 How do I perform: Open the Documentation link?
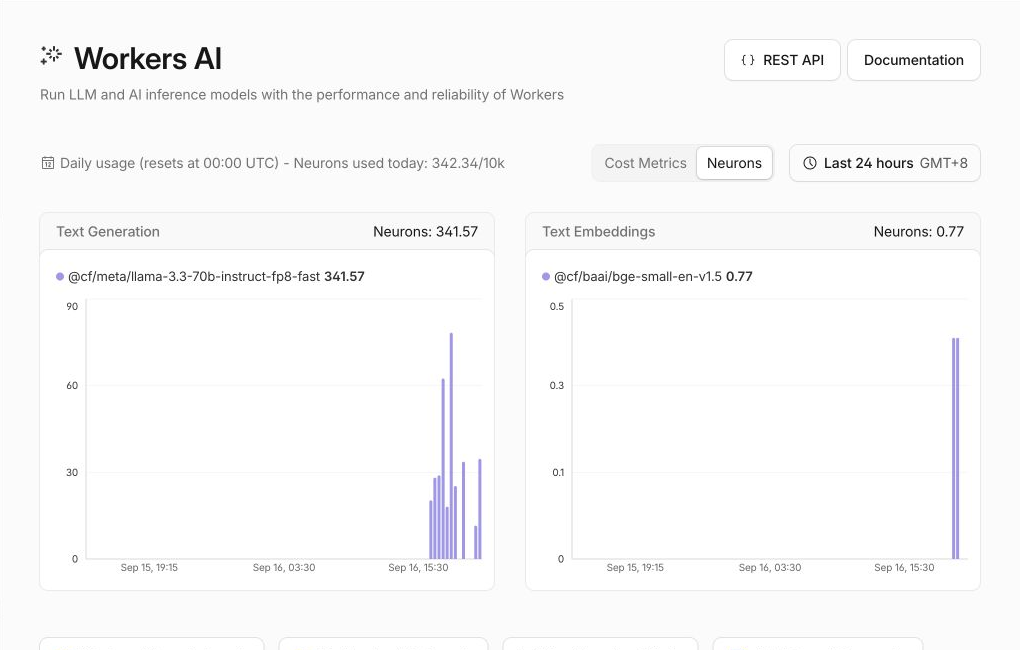coord(914,60)
